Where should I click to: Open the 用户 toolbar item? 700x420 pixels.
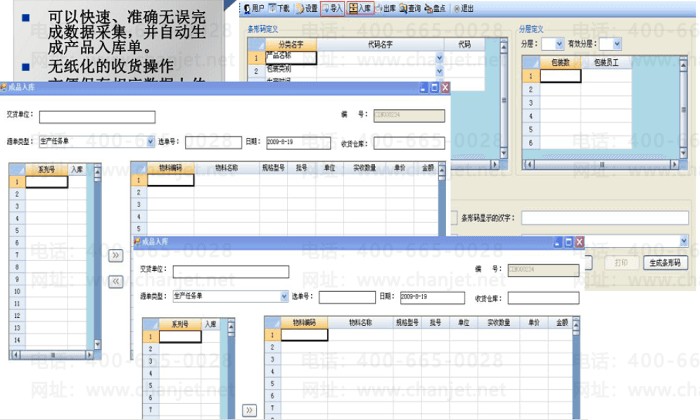coord(254,8)
